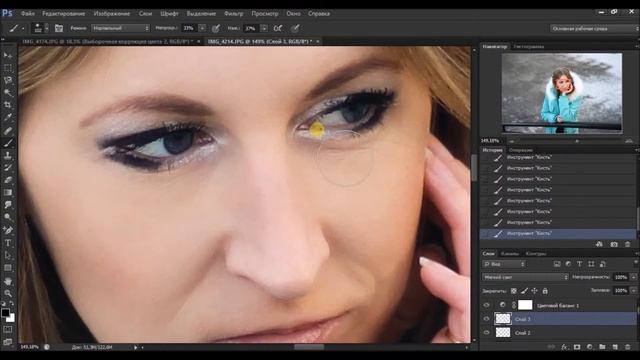Select the Magic Wand tool

pyautogui.click(x=8, y=93)
